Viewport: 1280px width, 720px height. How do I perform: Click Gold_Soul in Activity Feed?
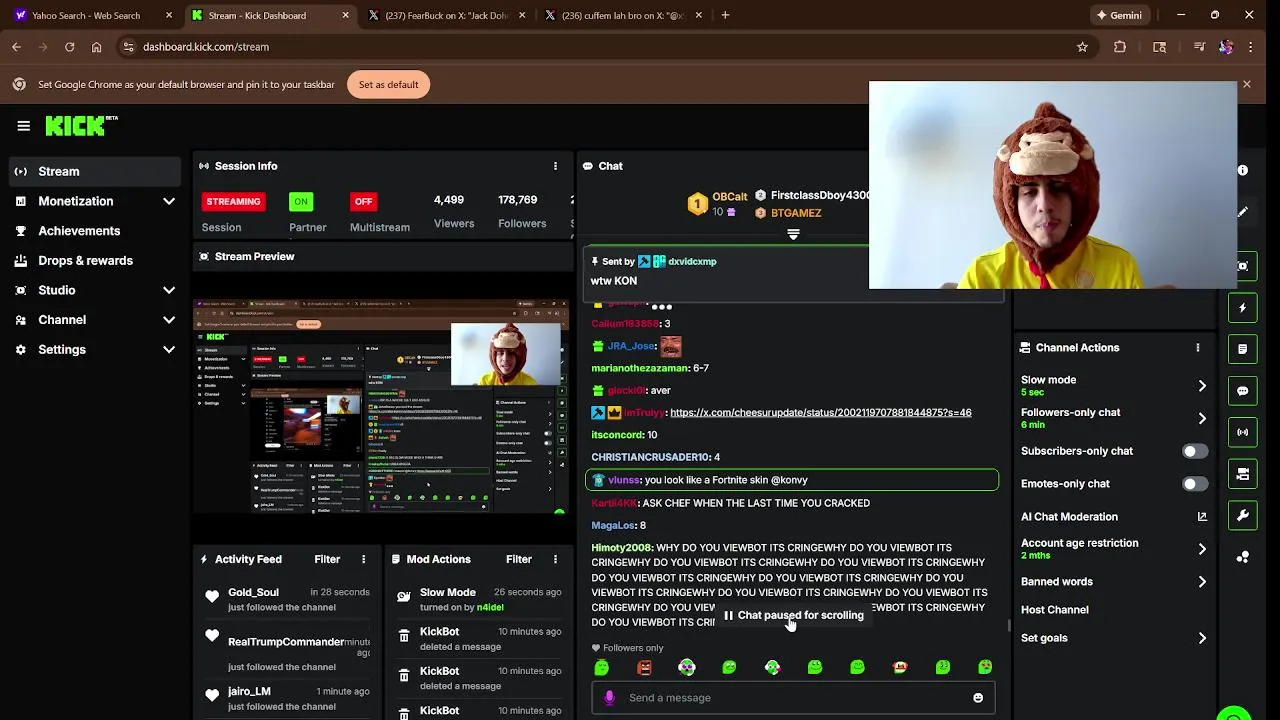click(253, 592)
